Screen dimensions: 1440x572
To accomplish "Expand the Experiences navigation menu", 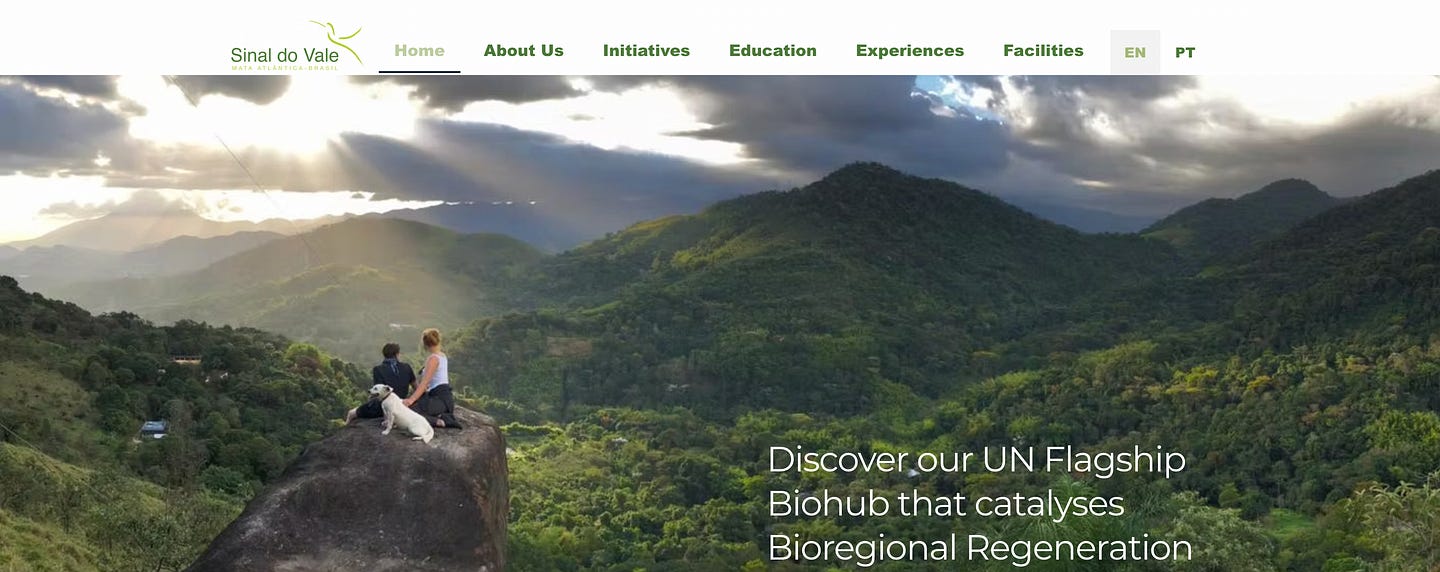I will [x=910, y=51].
